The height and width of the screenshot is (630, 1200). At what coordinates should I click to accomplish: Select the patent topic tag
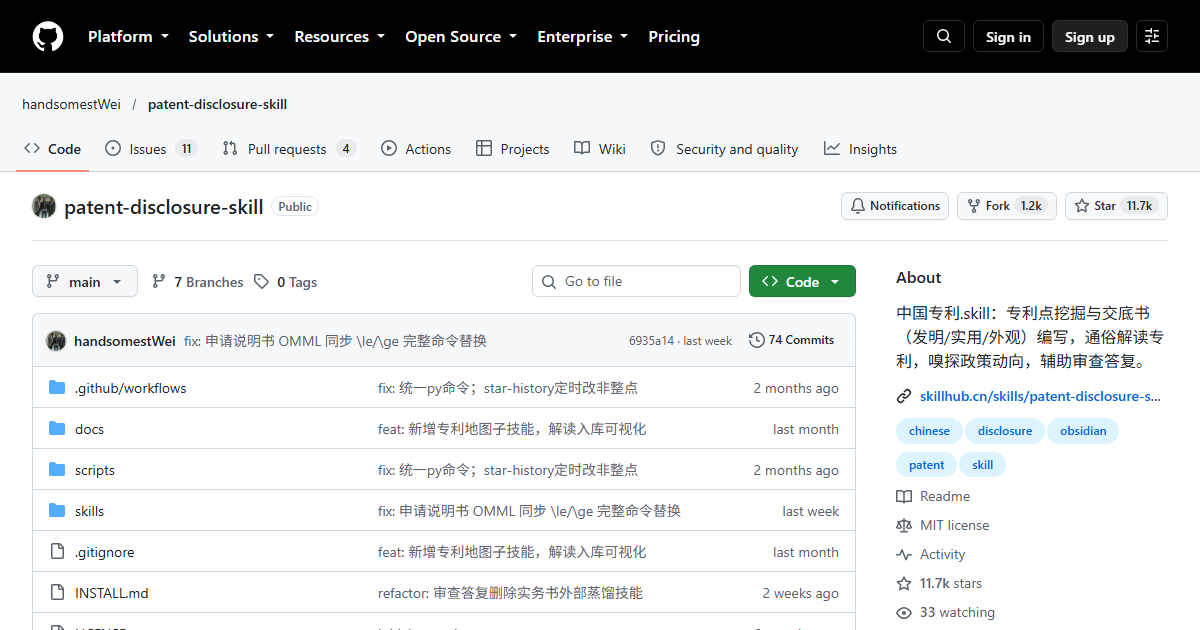(x=926, y=465)
